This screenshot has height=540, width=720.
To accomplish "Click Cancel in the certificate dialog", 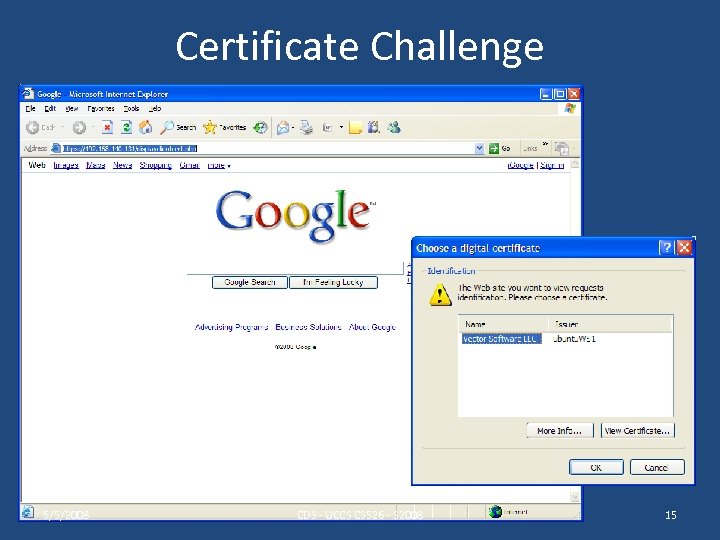I will click(657, 467).
